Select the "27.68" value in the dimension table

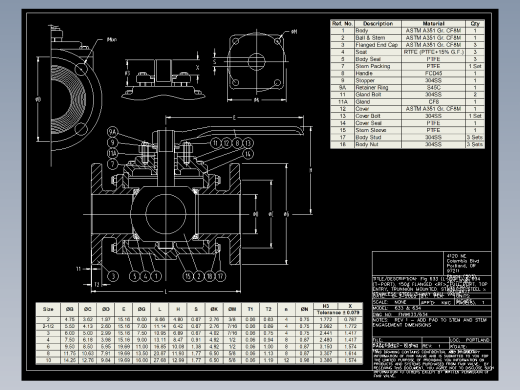pyautogui.click(x=160, y=360)
